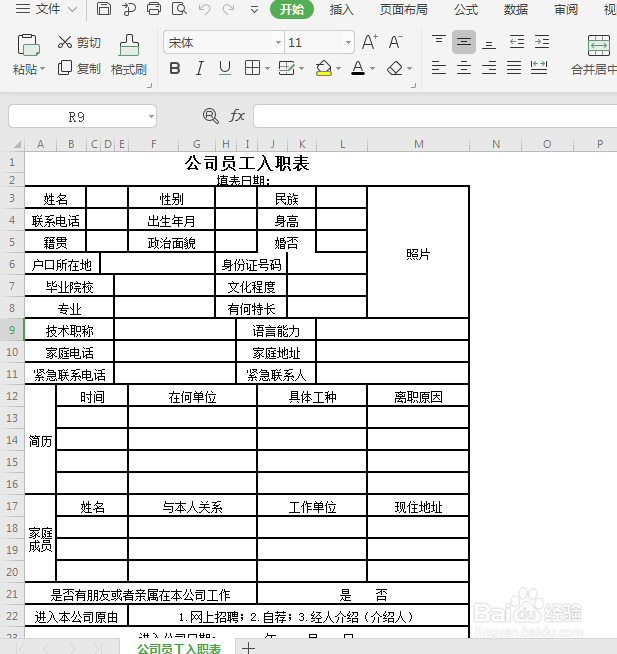Toggle Bold formatting
Viewport: 617px width, 654px height.
point(175,68)
